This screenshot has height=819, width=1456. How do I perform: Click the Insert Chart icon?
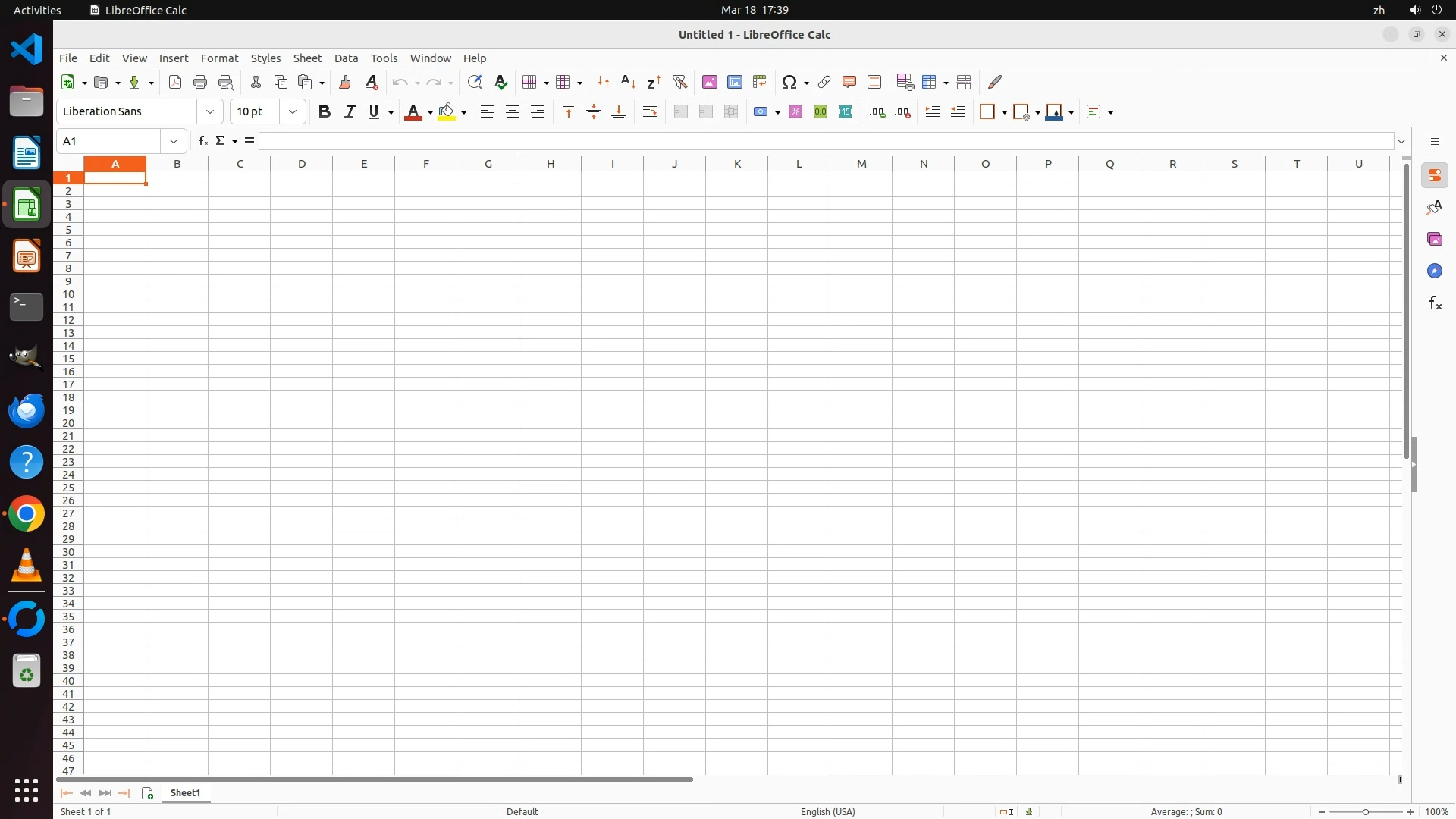pyautogui.click(x=735, y=82)
